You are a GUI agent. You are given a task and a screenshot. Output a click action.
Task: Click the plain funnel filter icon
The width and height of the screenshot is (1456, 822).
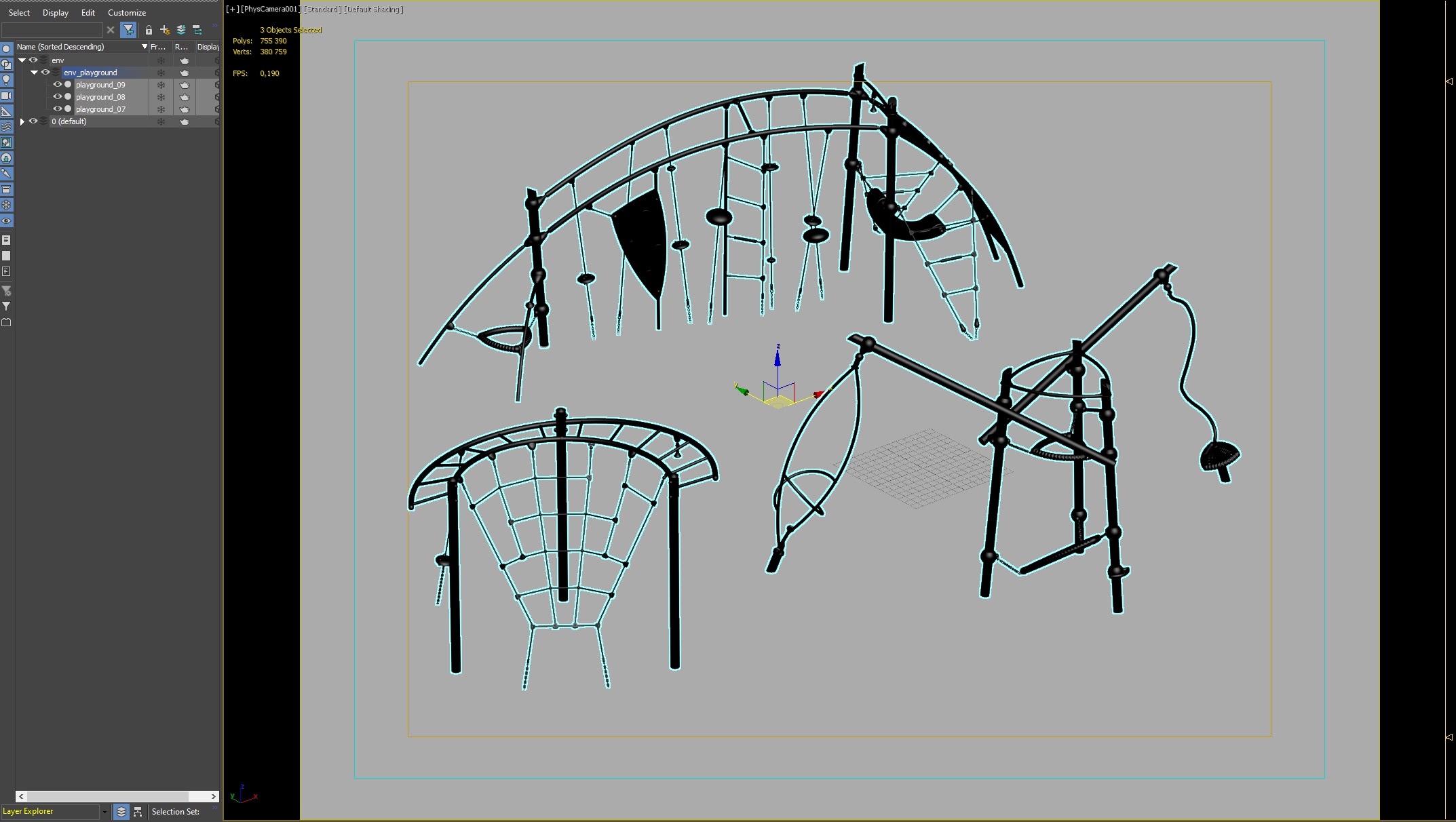6,307
